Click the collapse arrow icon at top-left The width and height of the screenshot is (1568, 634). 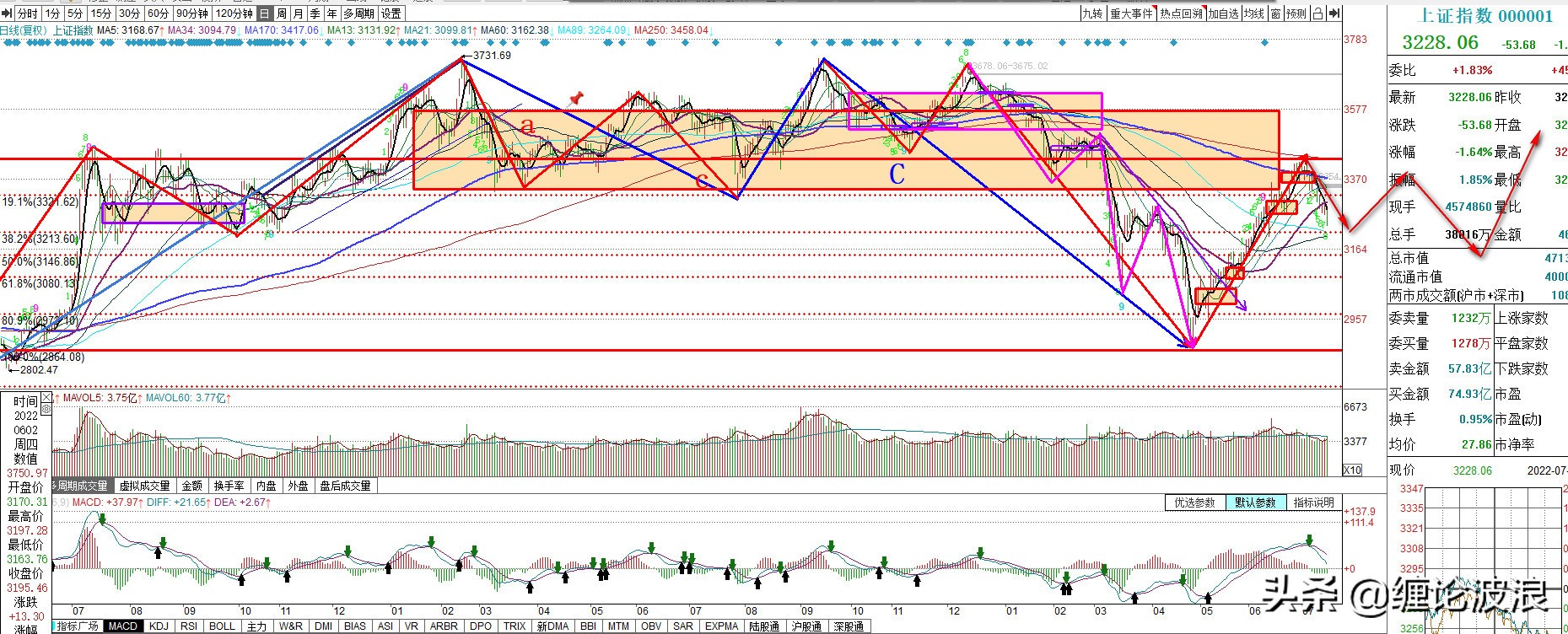coord(8,13)
